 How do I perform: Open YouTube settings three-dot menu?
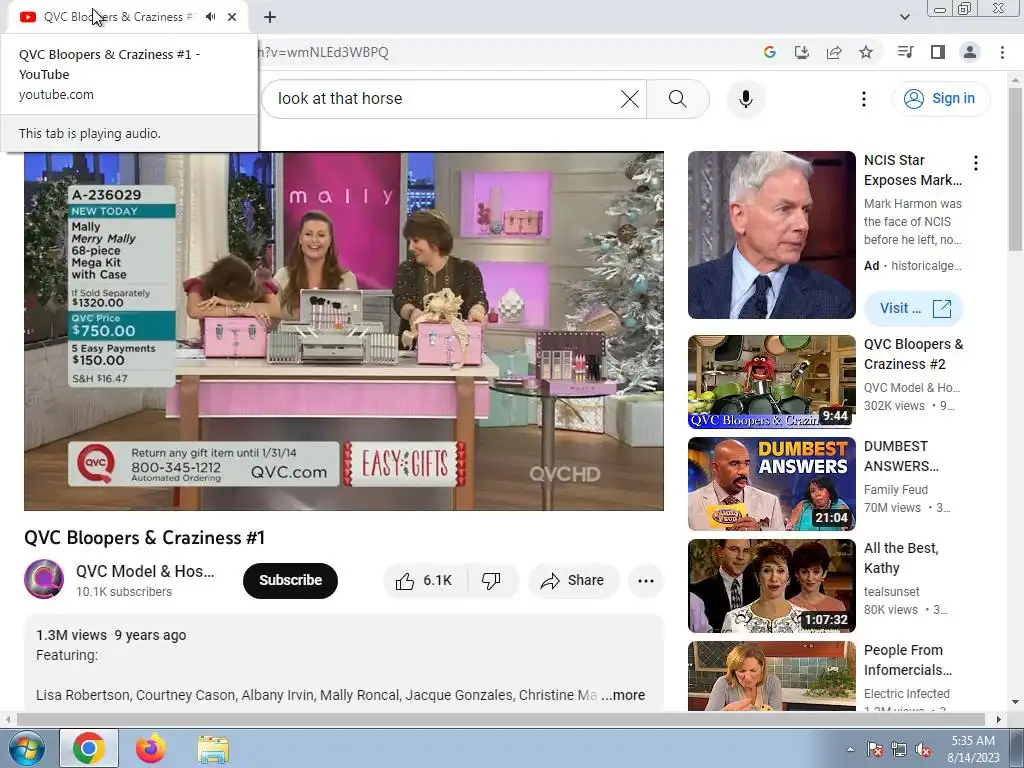(x=863, y=99)
